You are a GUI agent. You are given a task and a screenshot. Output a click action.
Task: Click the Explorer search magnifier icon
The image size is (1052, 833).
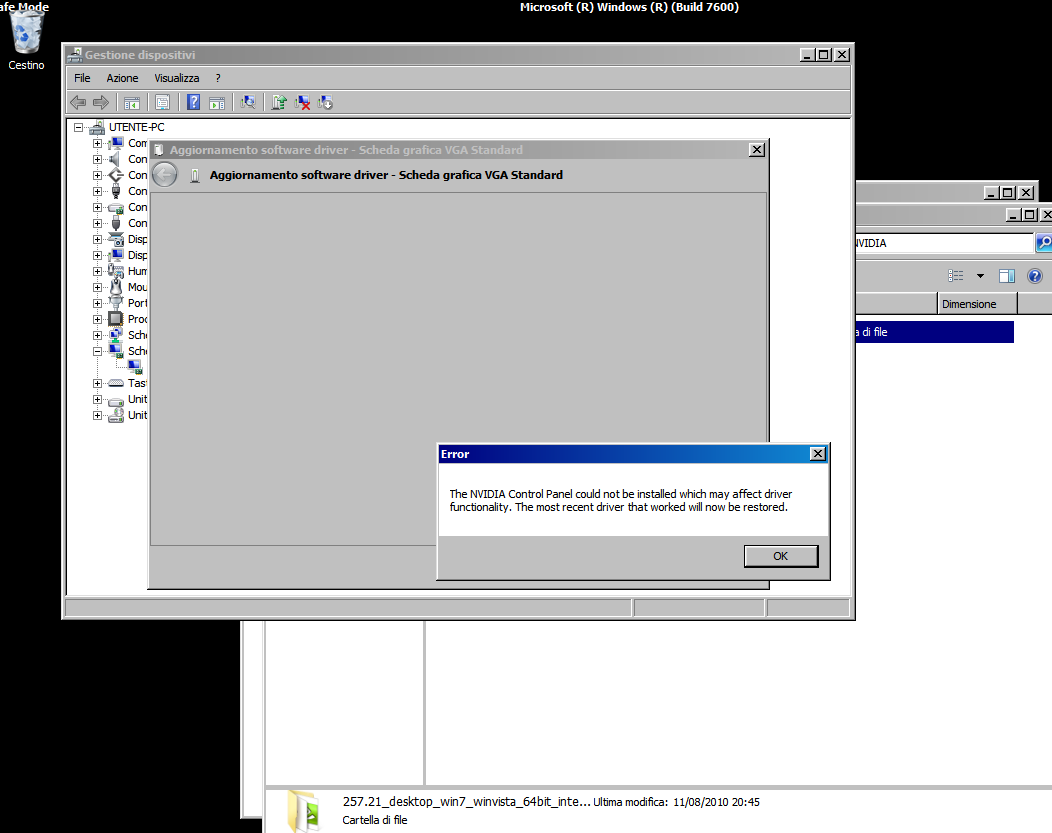[x=1043, y=243]
